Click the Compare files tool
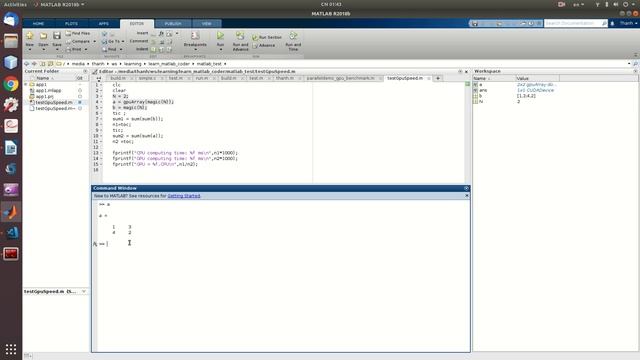This screenshot has height=360, width=640. pos(78,41)
